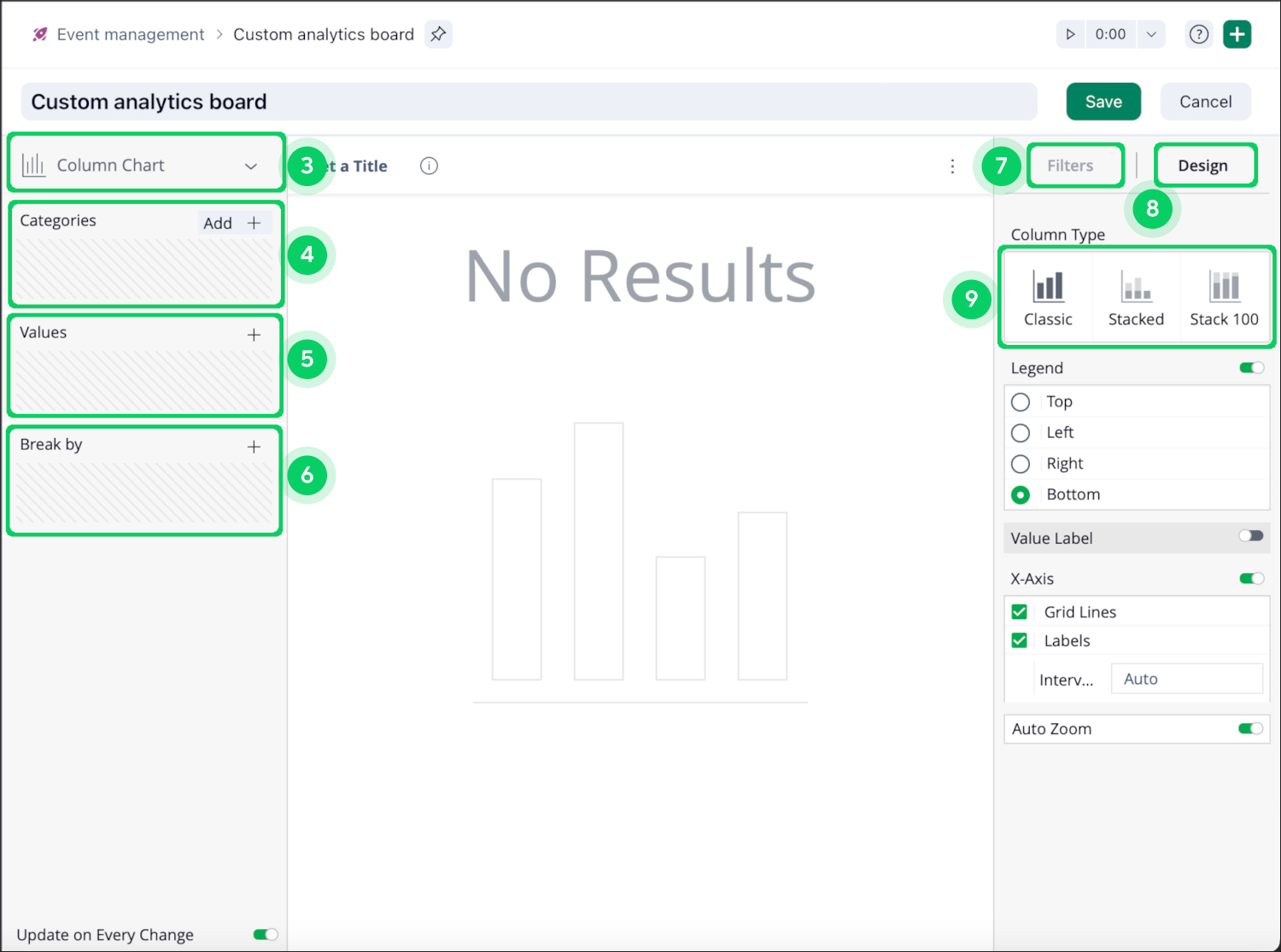Click the green plus create button
This screenshot has width=1281, height=952.
[1237, 34]
